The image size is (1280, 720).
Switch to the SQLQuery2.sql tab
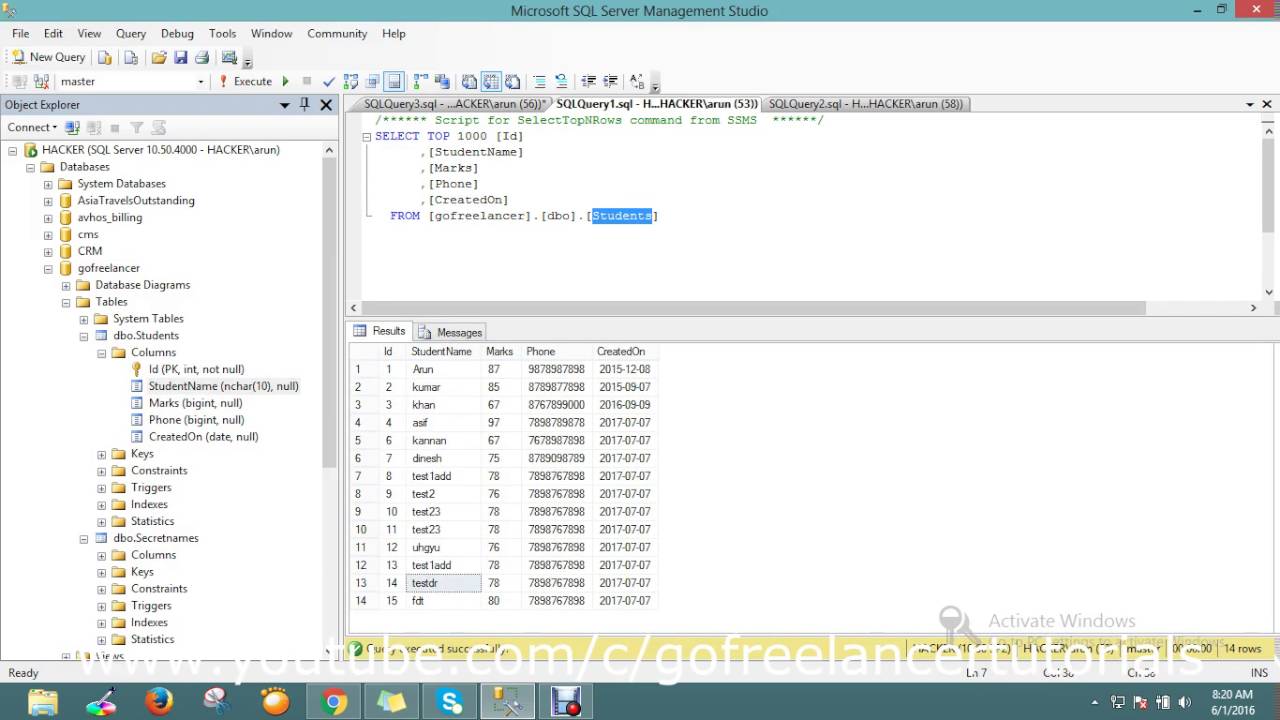866,104
